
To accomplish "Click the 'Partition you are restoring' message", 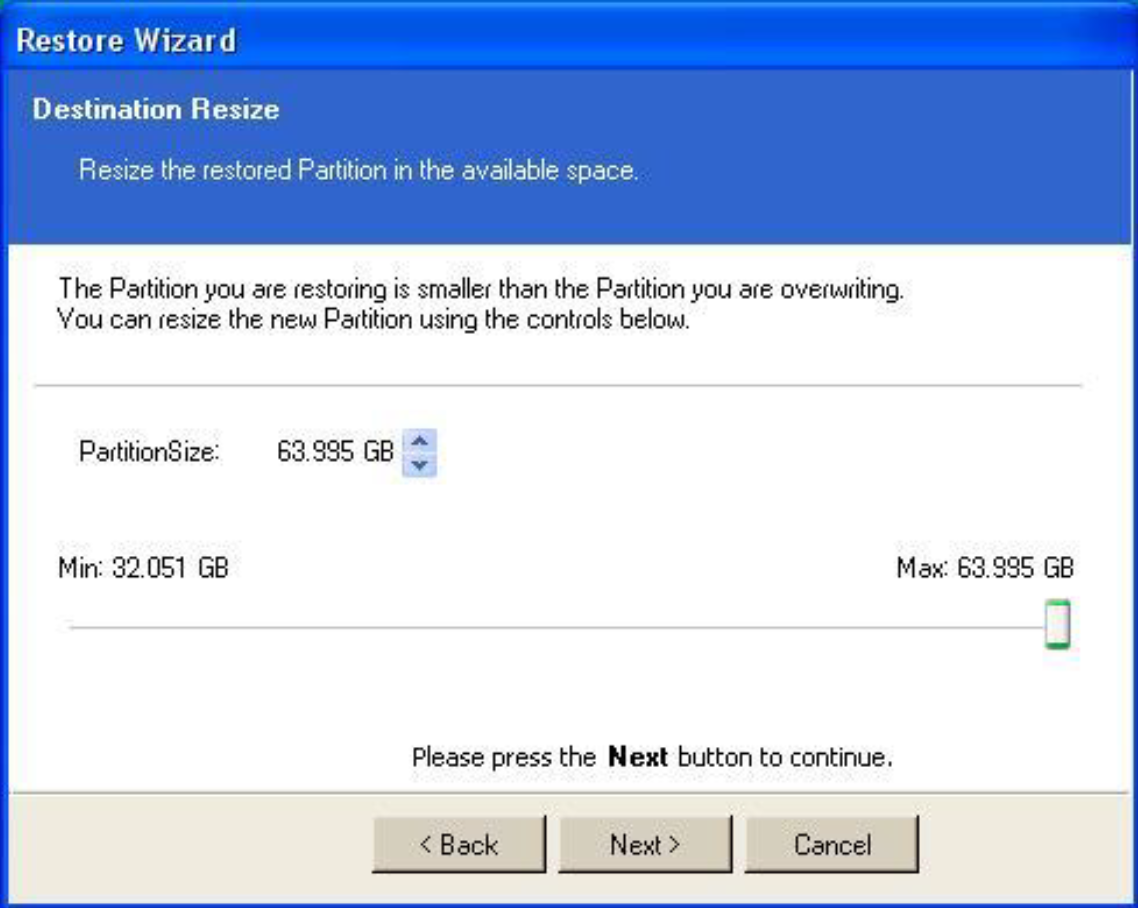I will click(480, 290).
